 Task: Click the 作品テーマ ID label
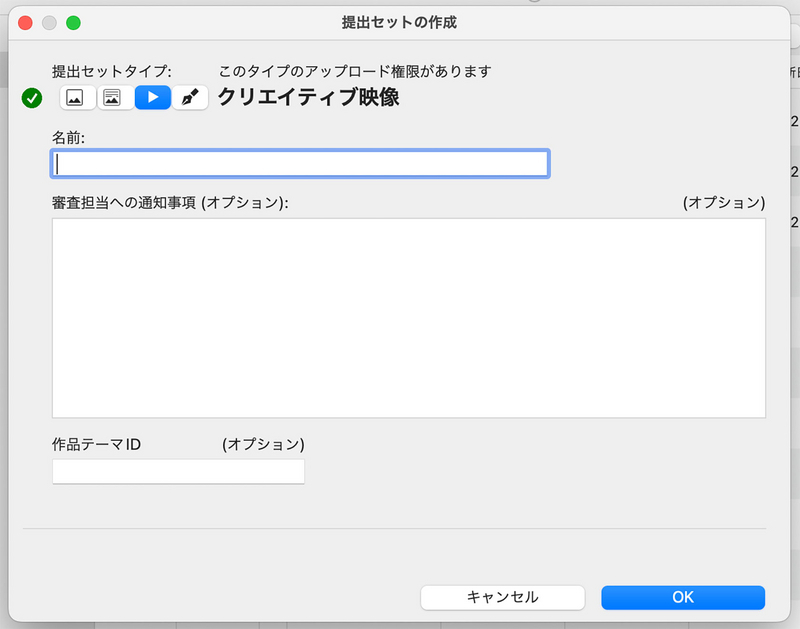point(96,444)
